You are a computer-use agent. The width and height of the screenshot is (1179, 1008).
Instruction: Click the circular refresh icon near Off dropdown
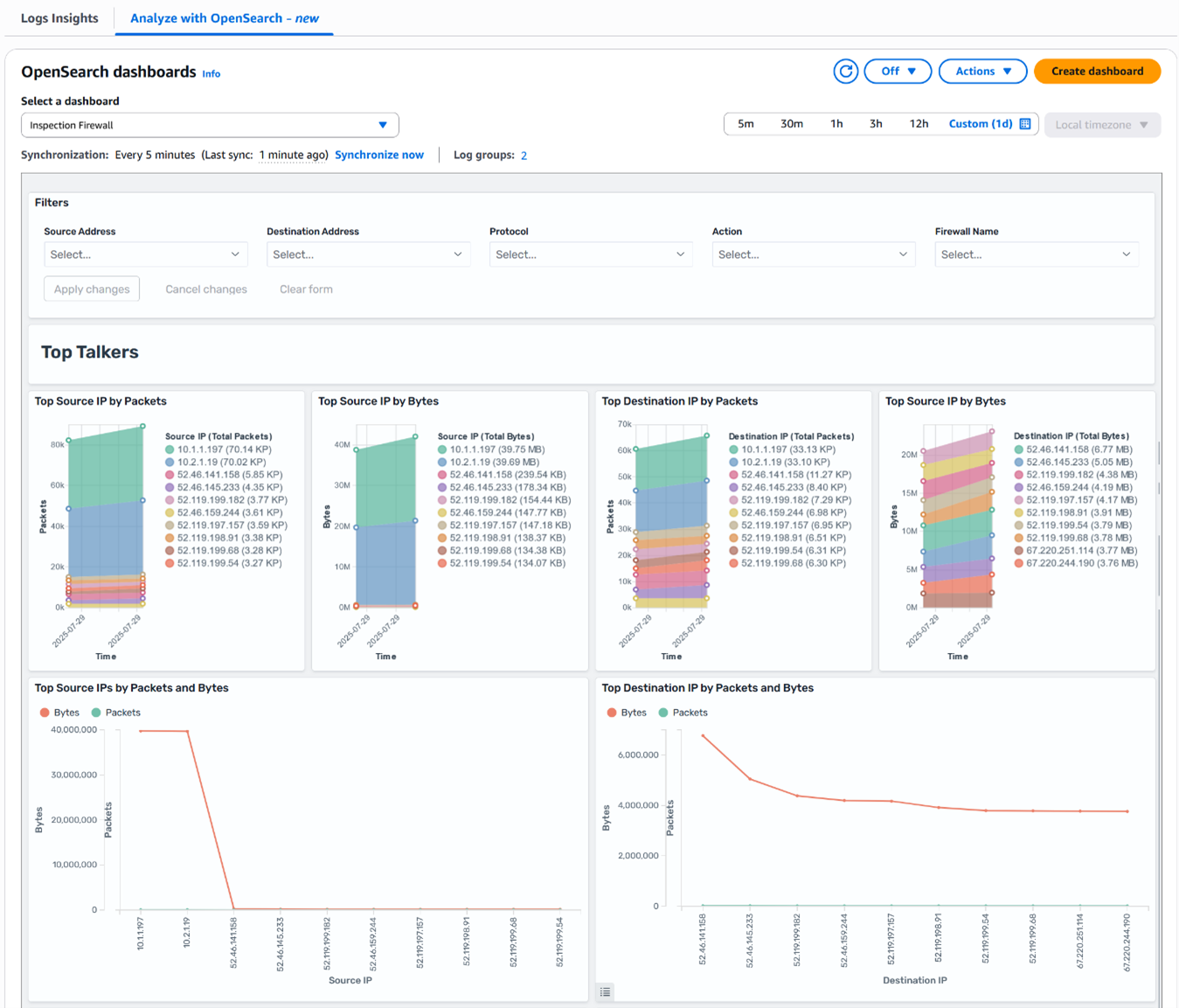point(844,71)
